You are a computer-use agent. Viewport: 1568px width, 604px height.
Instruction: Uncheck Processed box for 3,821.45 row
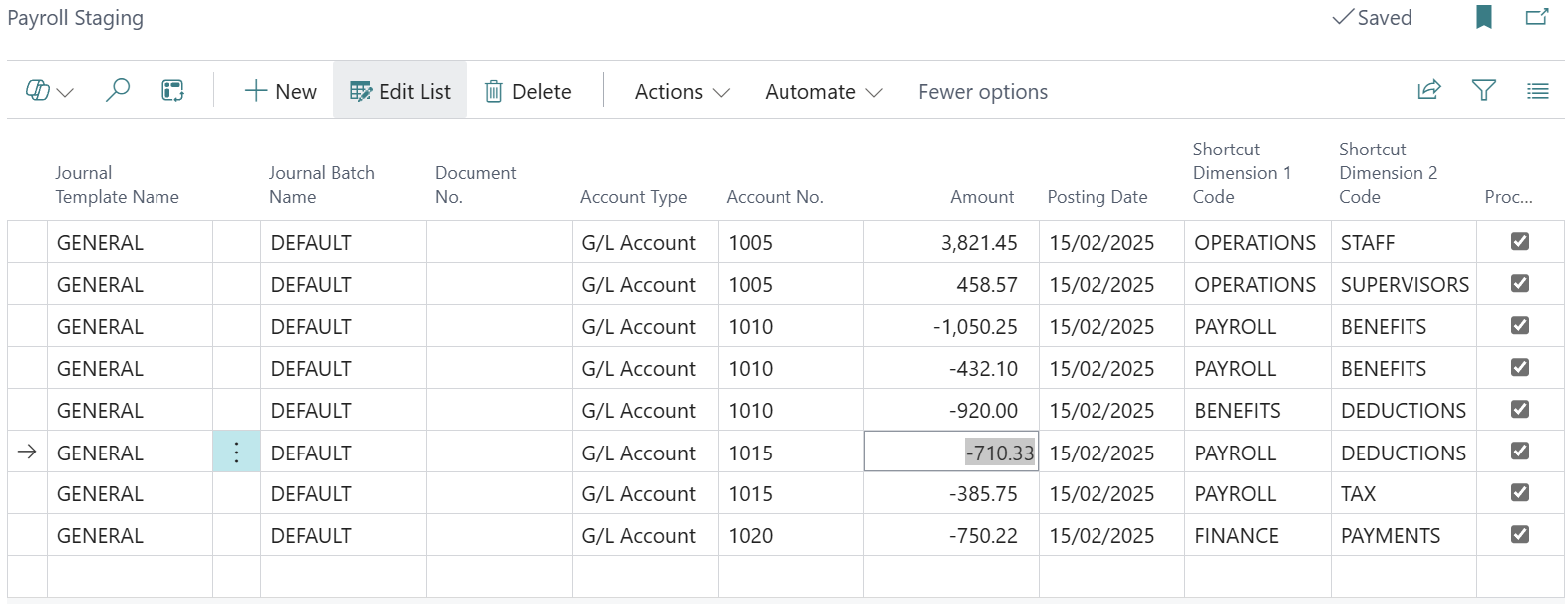point(1520,241)
